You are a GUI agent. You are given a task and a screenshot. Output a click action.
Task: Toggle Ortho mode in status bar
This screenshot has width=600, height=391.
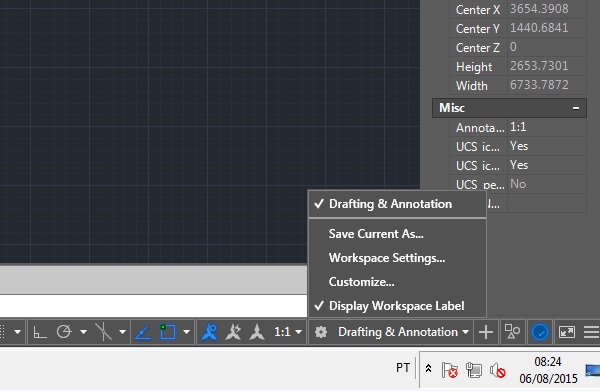[x=40, y=332]
